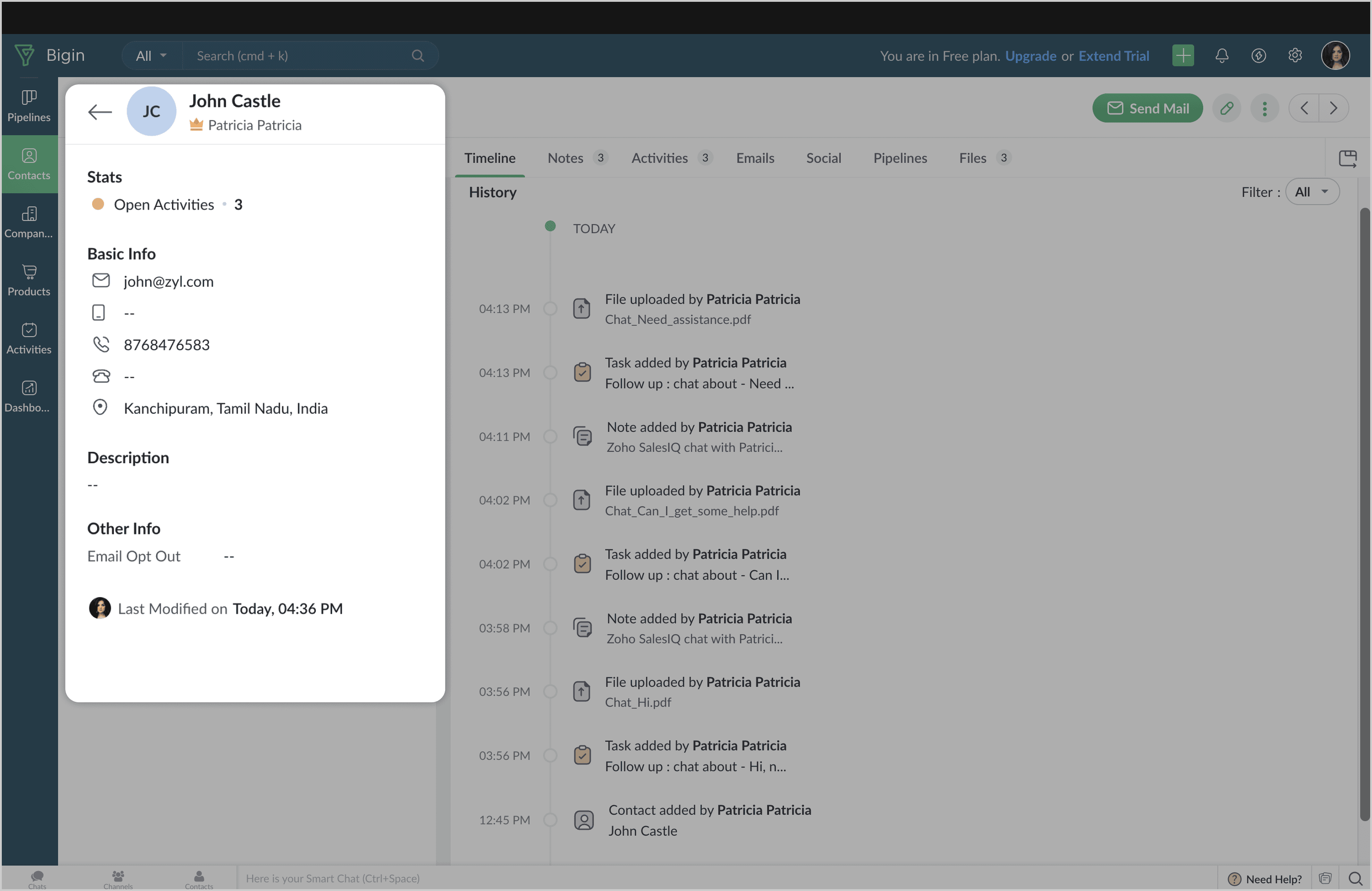1372x891 pixels.
Task: Open the Products sidebar module
Action: [x=29, y=281]
